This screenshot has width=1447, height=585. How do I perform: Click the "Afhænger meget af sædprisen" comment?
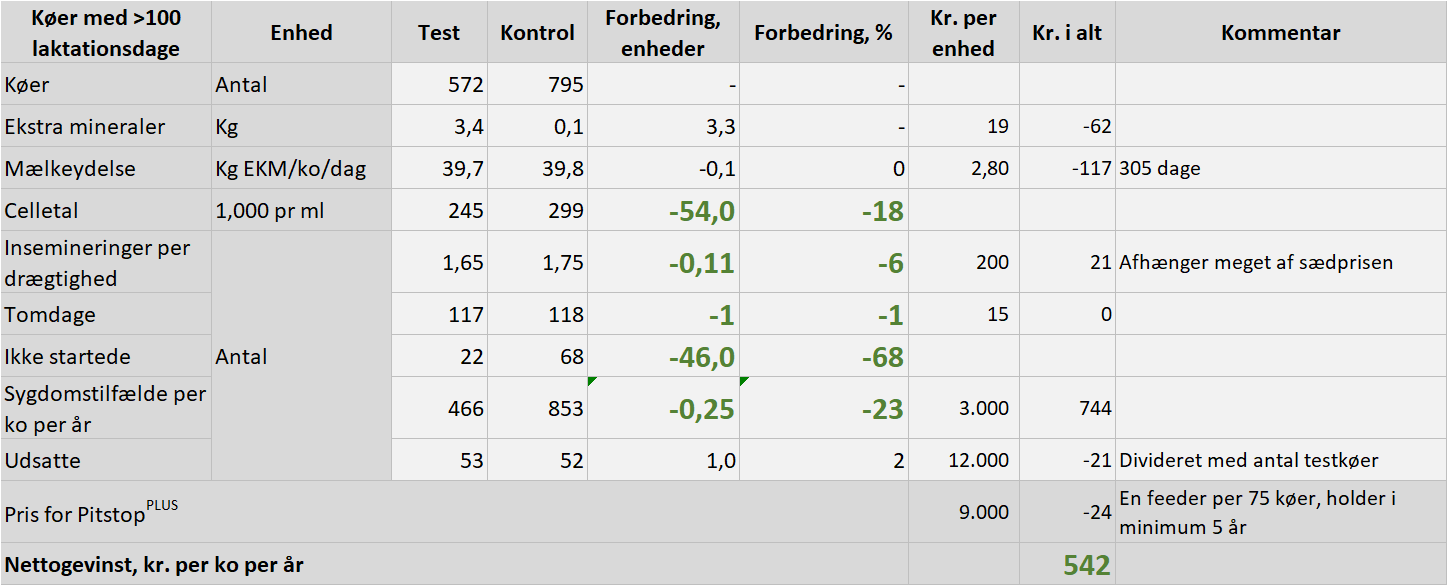click(x=1256, y=263)
